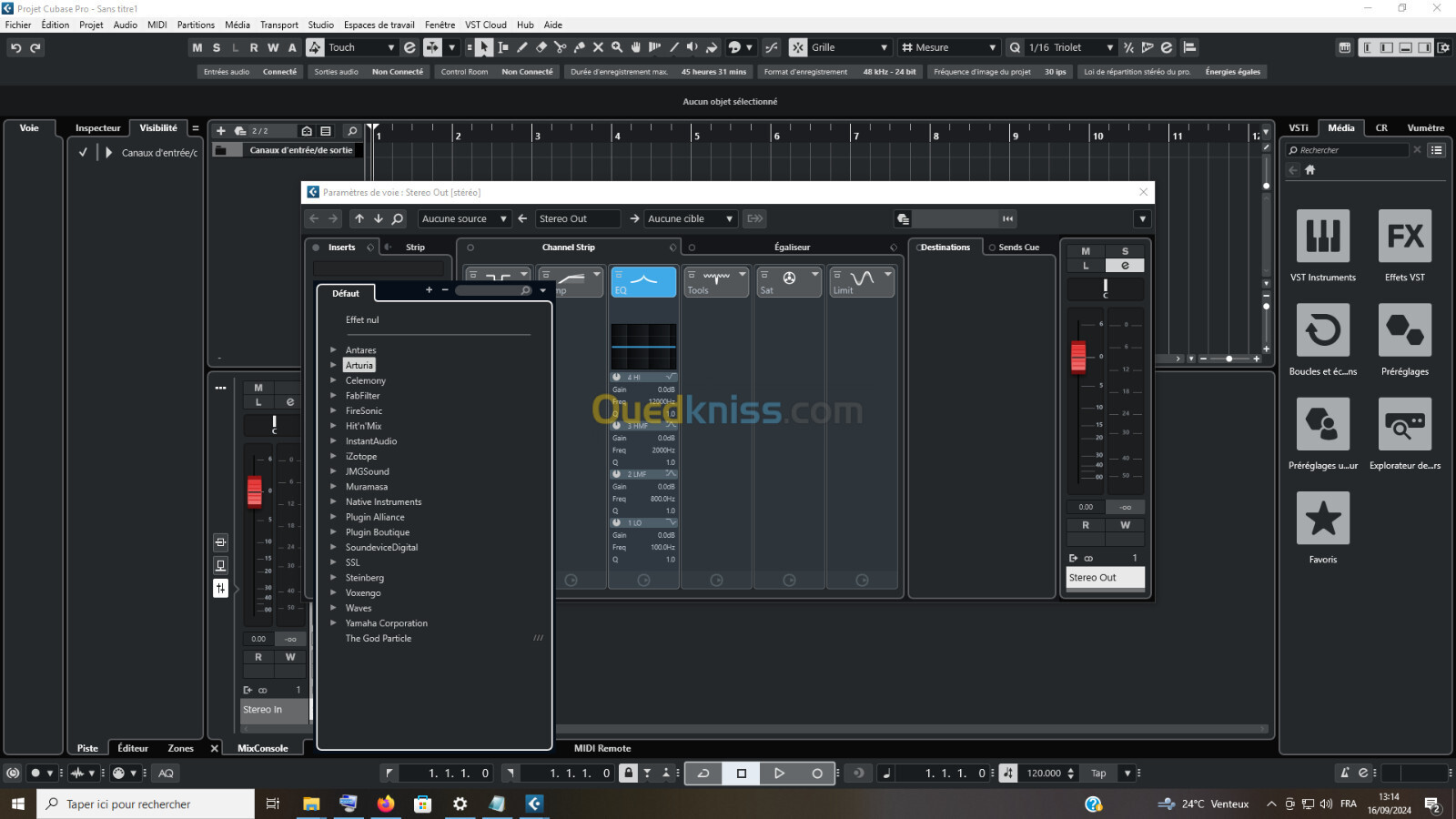
Task: Select the Range Selection tool
Action: click(503, 47)
